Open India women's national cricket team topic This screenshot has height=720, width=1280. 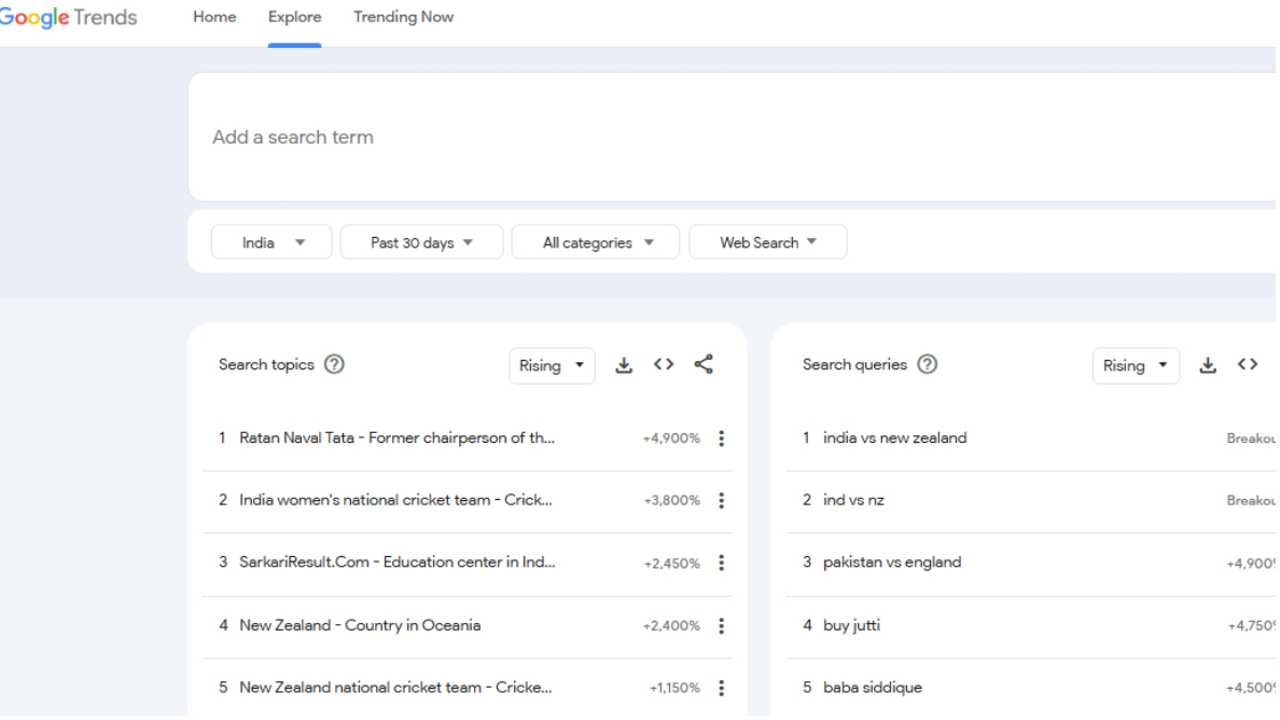(x=396, y=500)
